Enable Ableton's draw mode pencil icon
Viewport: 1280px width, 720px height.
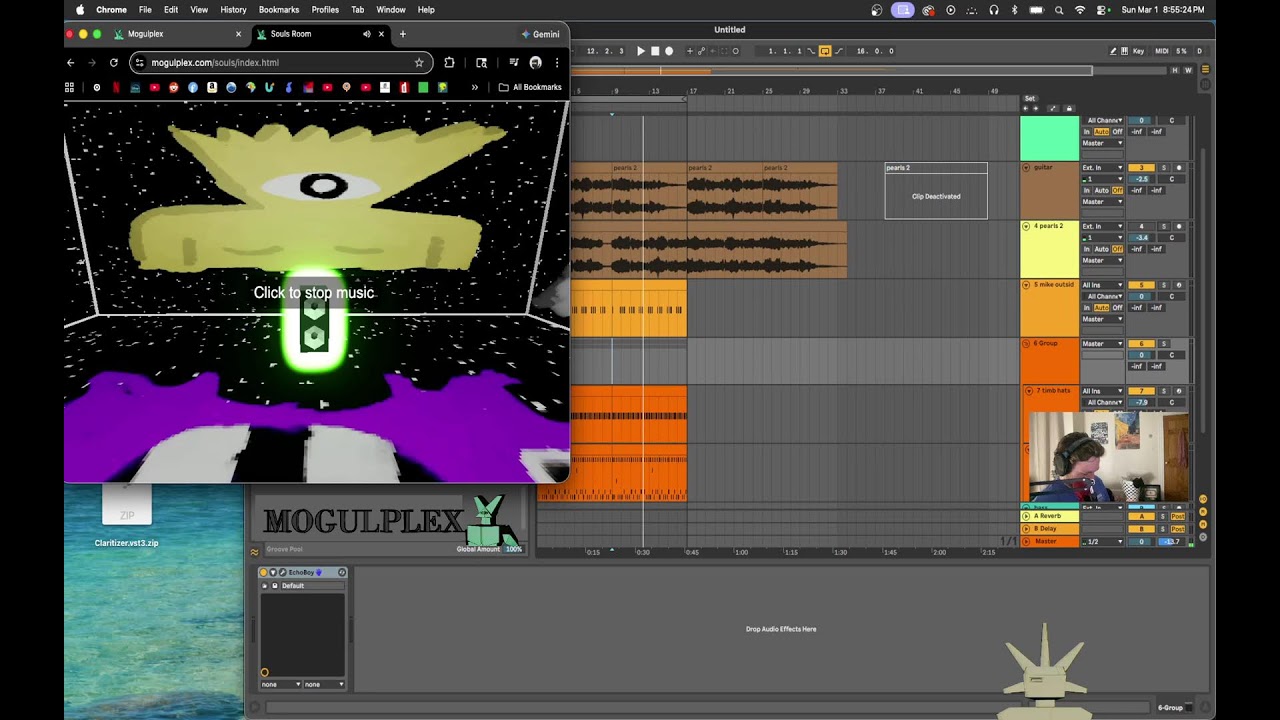tap(1113, 51)
